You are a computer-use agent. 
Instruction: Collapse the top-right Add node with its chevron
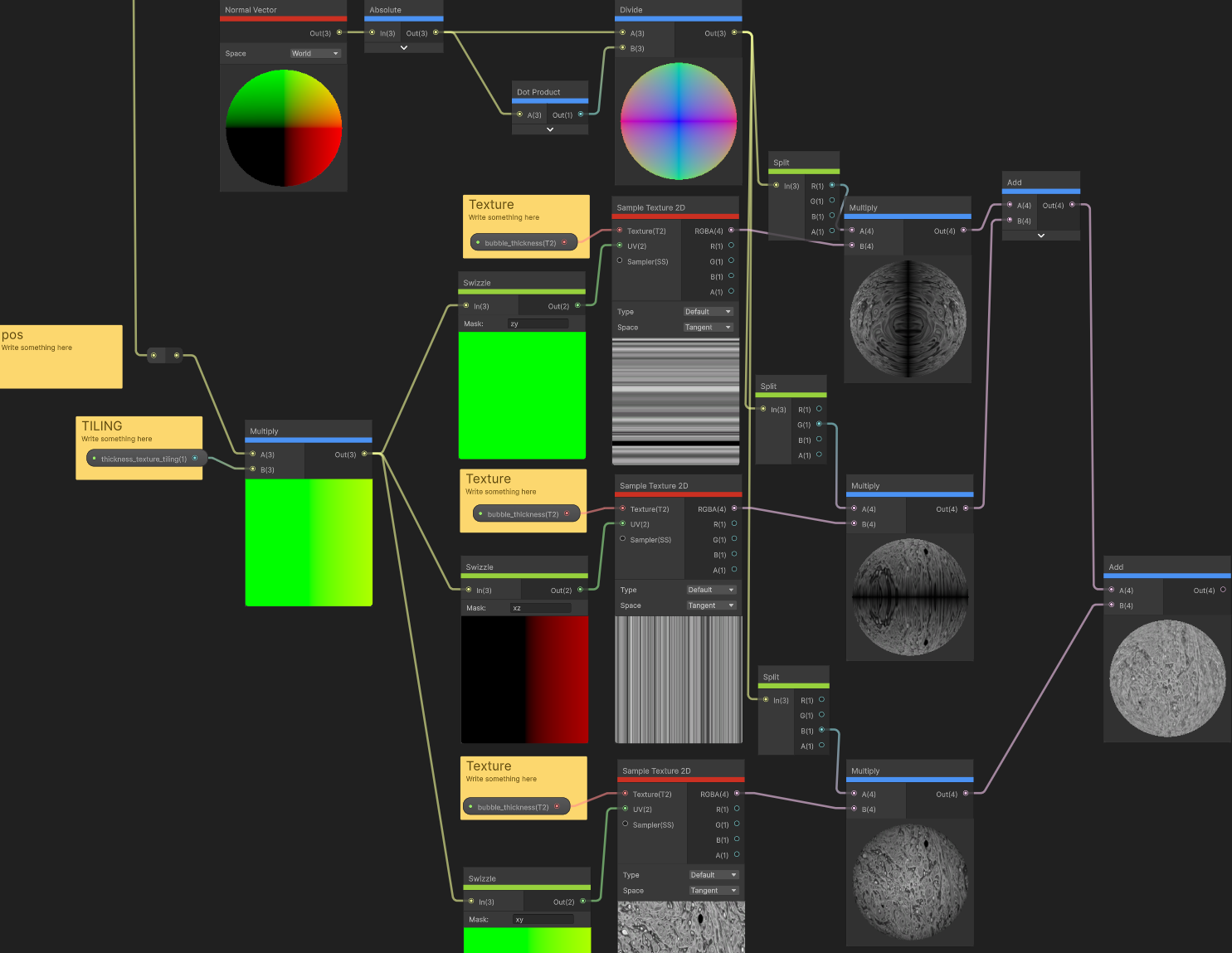click(1041, 235)
